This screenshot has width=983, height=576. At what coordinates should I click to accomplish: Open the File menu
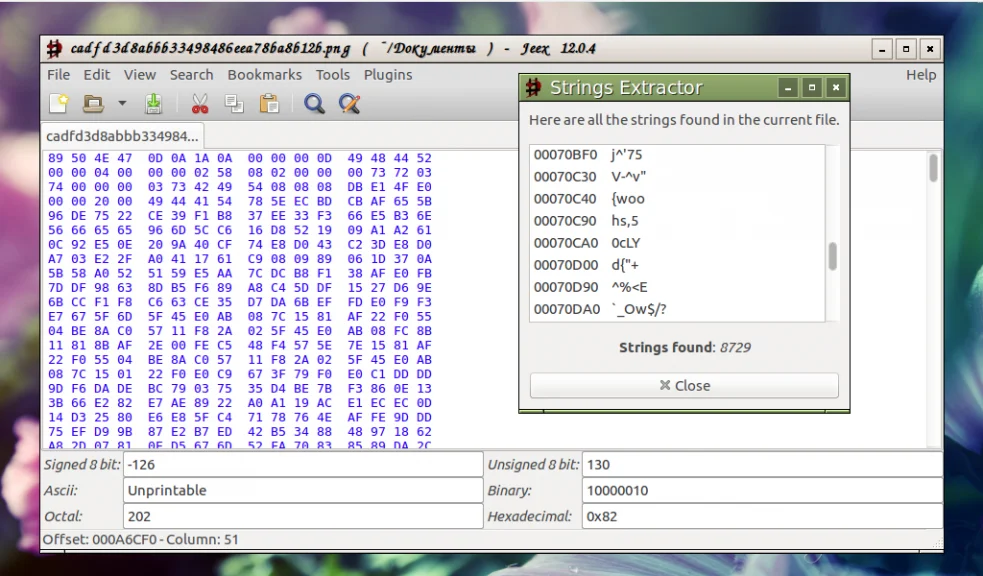pos(58,75)
